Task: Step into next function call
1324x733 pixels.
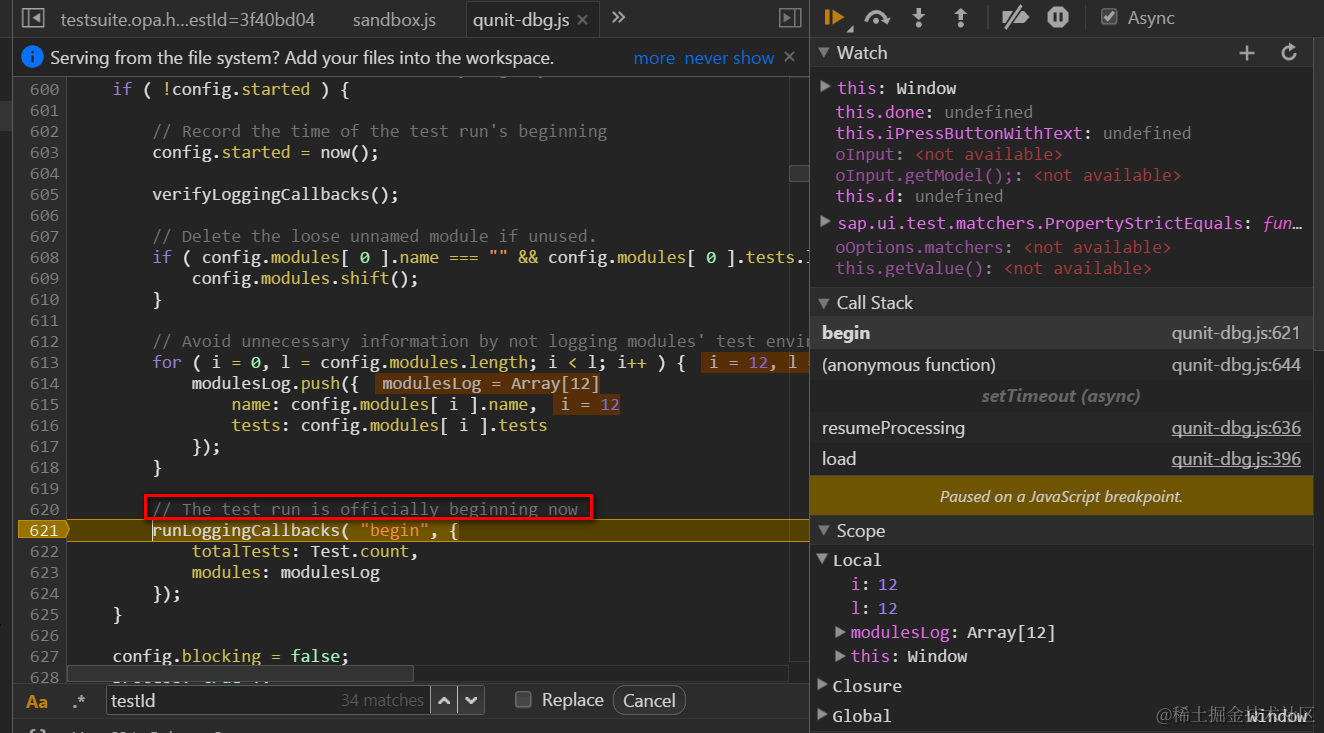Action: 919,17
